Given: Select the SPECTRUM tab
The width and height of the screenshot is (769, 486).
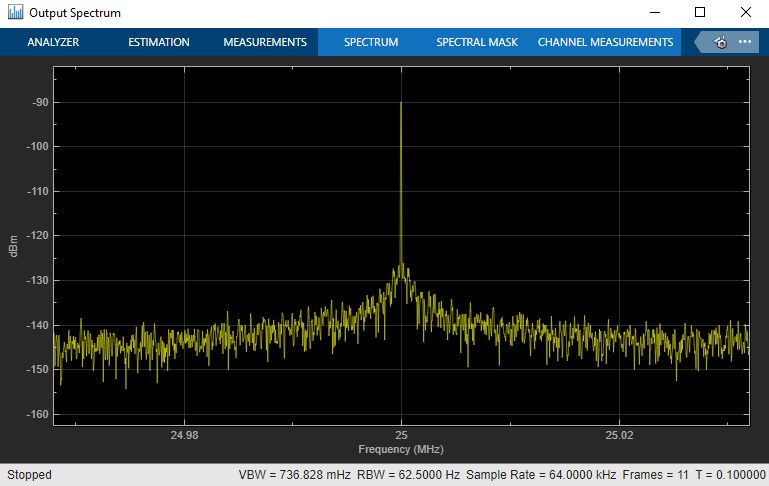Looking at the screenshot, I should click(371, 42).
